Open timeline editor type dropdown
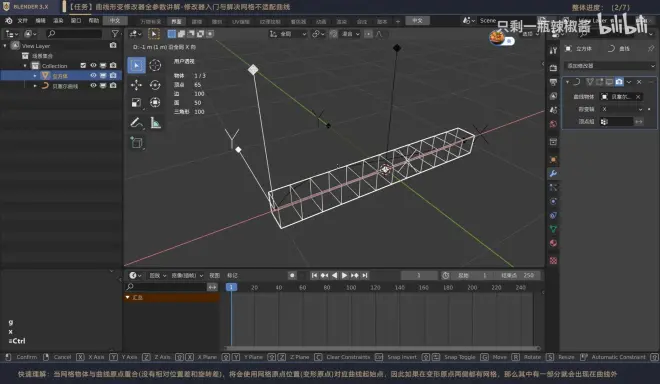The height and width of the screenshot is (384, 660). (x=135, y=275)
